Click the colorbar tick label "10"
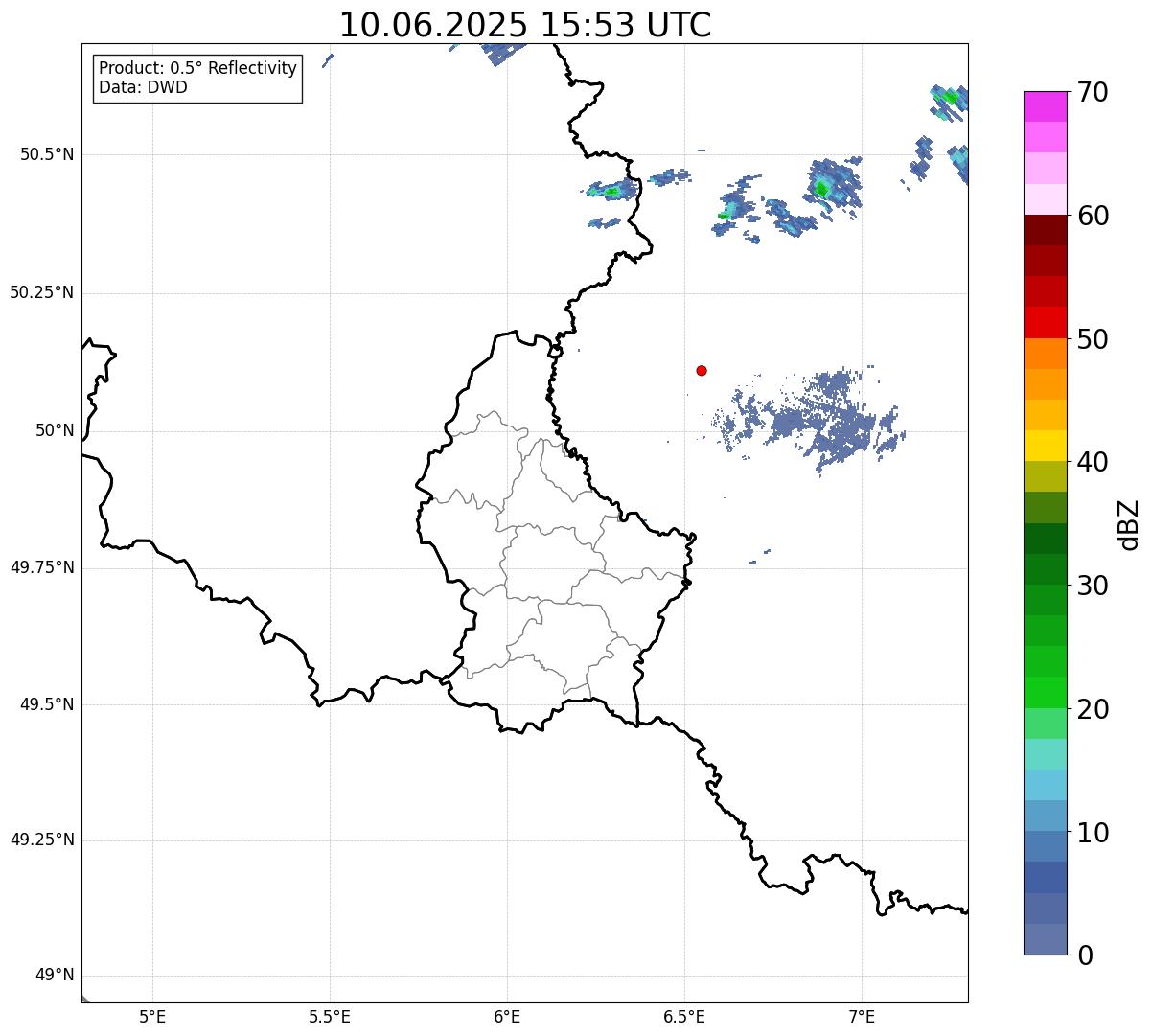This screenshot has height=1036, width=1152. click(1093, 832)
